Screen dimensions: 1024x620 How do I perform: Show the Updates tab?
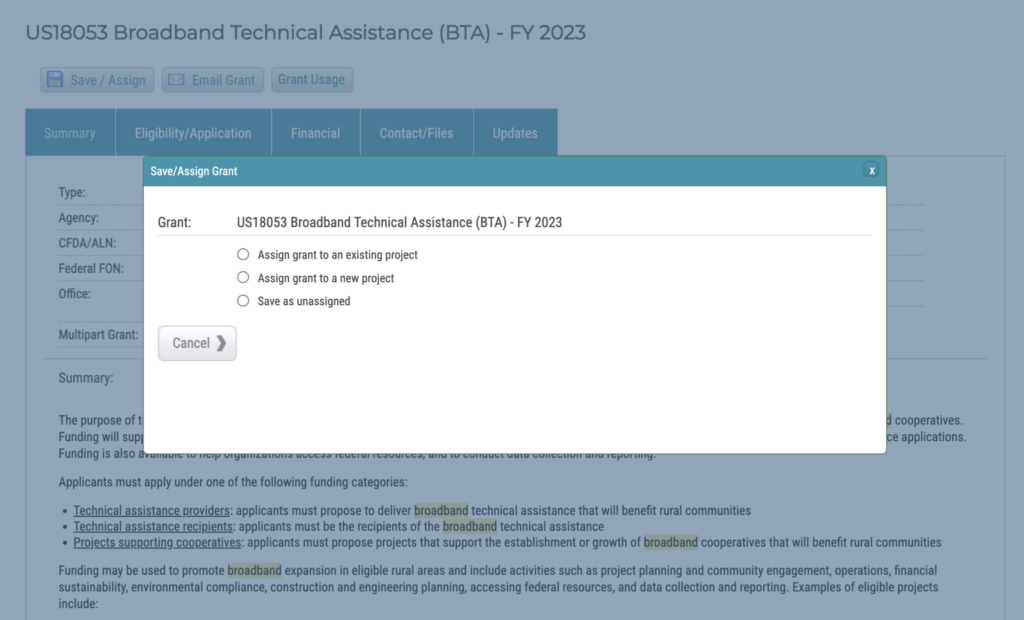click(x=515, y=133)
